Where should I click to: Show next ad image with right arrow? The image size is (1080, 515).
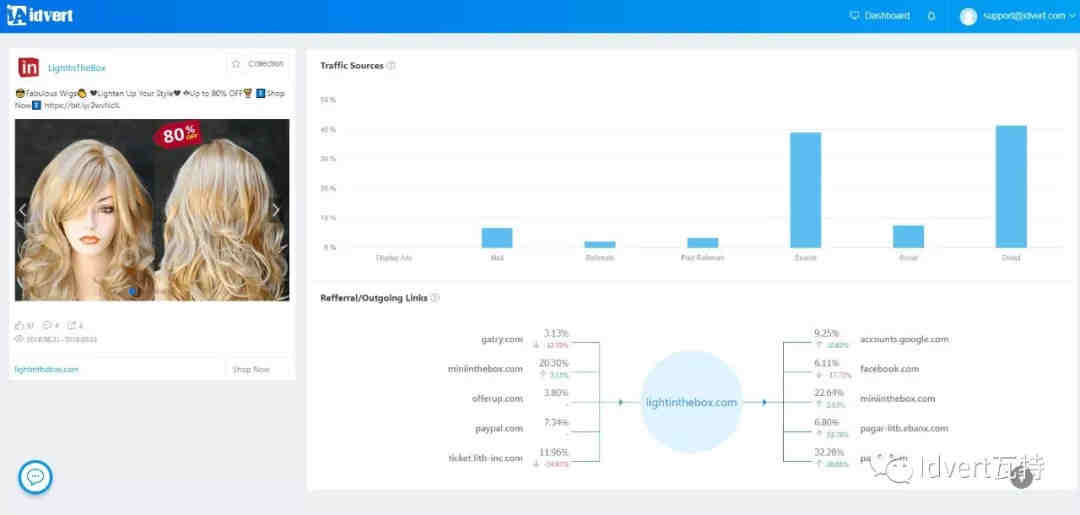[276, 210]
